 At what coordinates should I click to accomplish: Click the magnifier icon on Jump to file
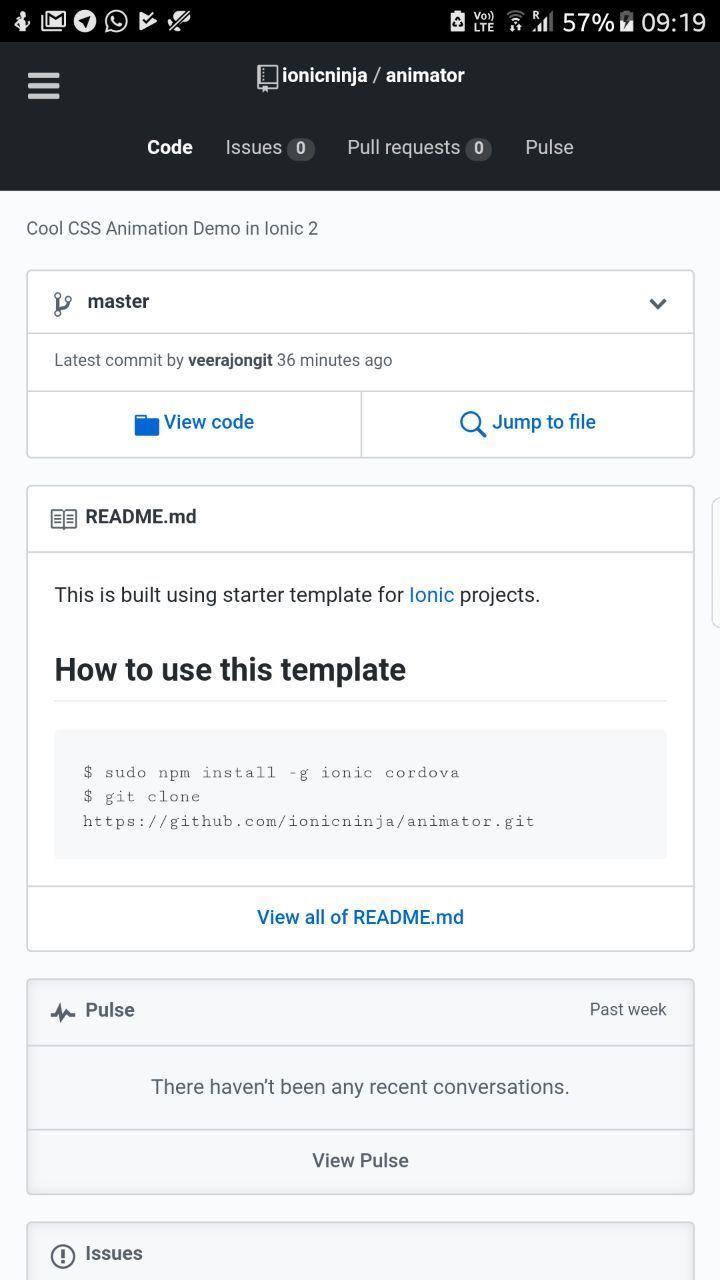coord(471,423)
